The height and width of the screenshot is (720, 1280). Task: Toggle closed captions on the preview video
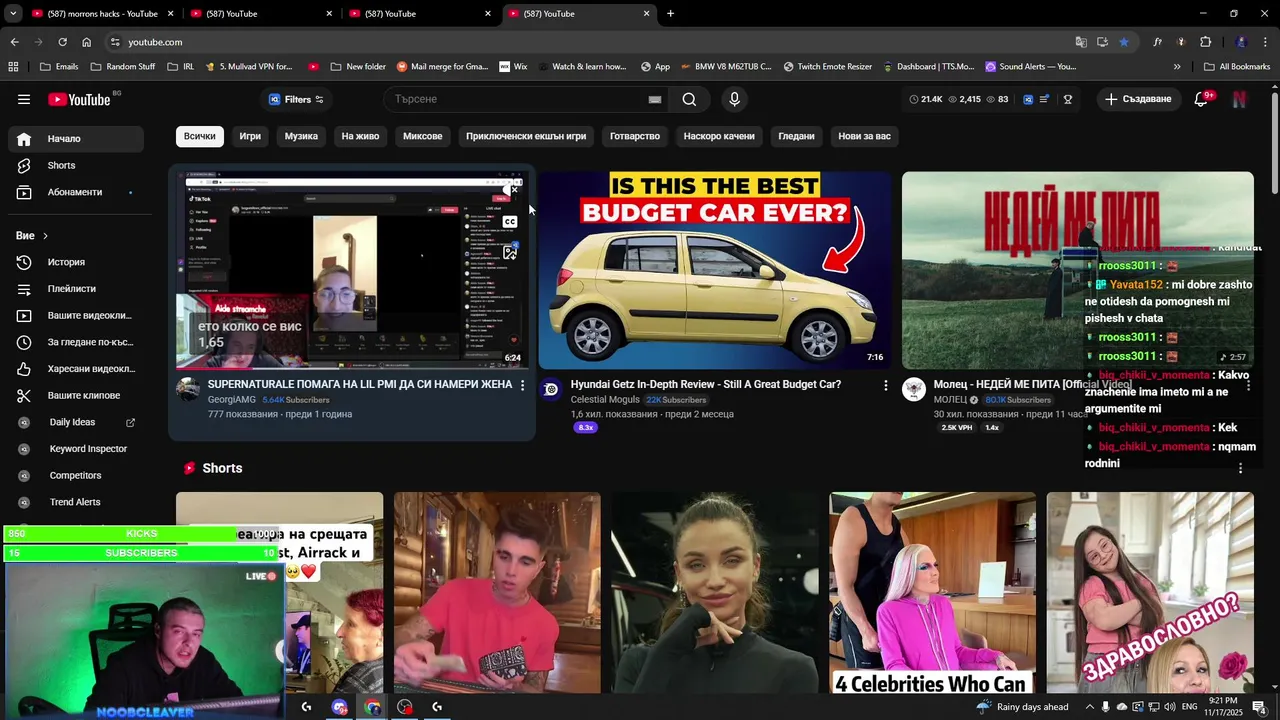(x=510, y=221)
